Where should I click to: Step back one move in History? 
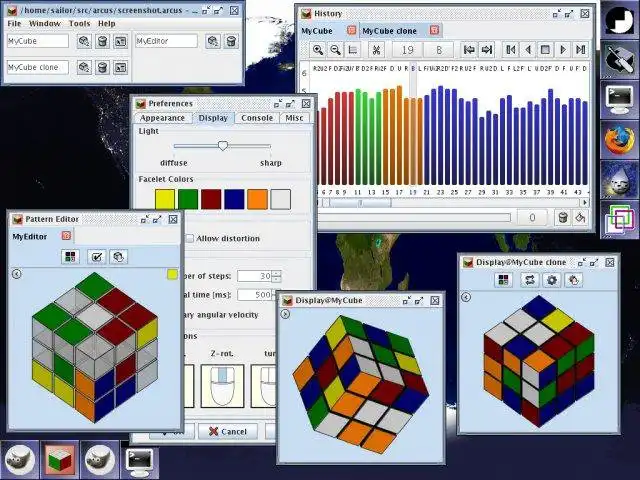528,50
